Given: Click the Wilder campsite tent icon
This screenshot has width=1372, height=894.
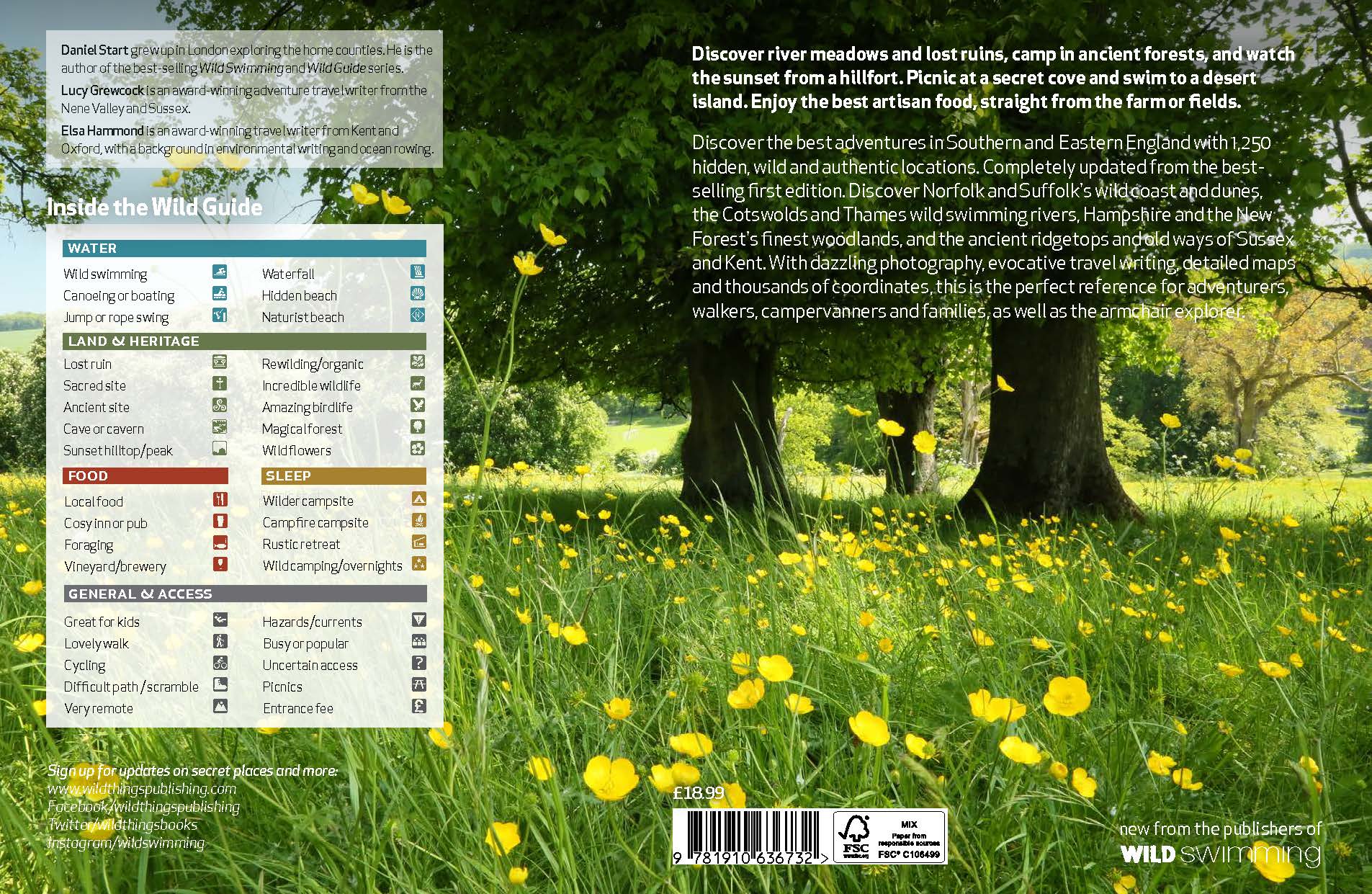Looking at the screenshot, I should [x=418, y=499].
